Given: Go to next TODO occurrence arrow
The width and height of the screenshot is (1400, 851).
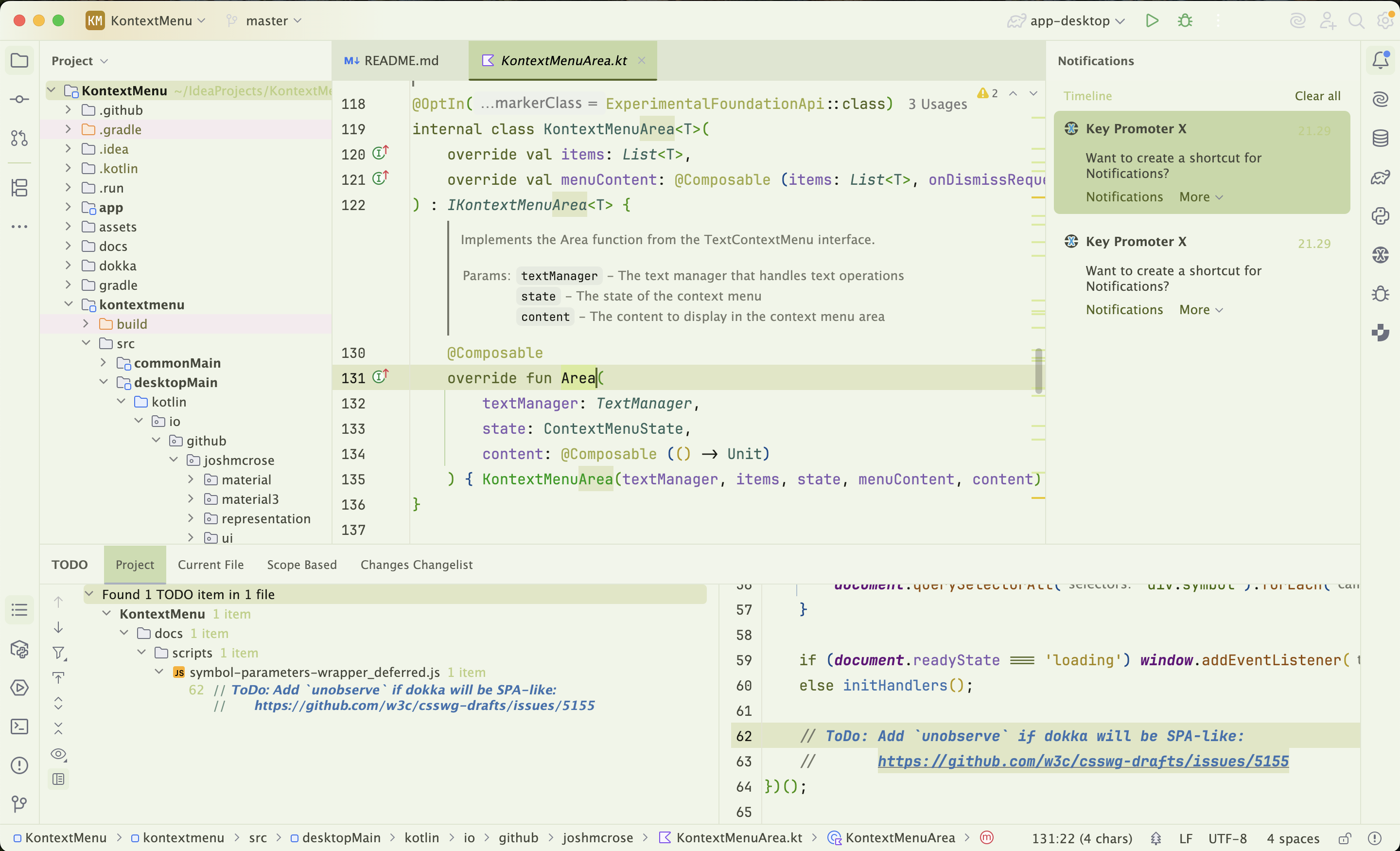Looking at the screenshot, I should (x=58, y=627).
